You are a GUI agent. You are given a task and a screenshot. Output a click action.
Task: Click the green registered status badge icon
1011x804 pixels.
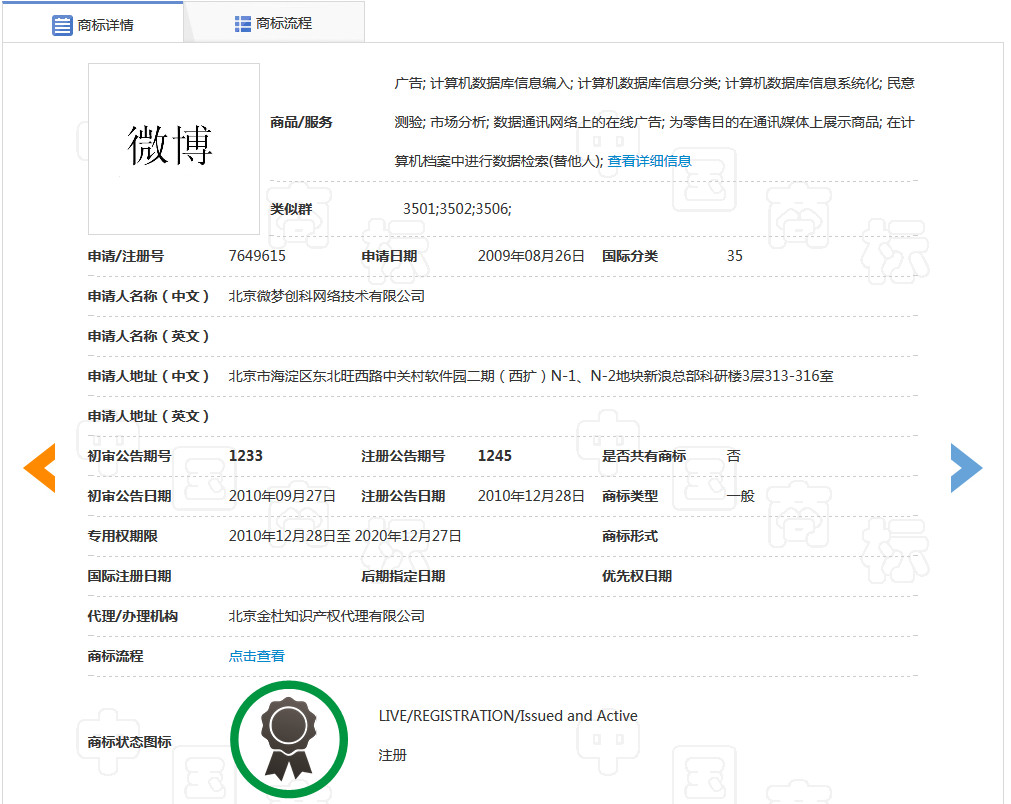289,740
